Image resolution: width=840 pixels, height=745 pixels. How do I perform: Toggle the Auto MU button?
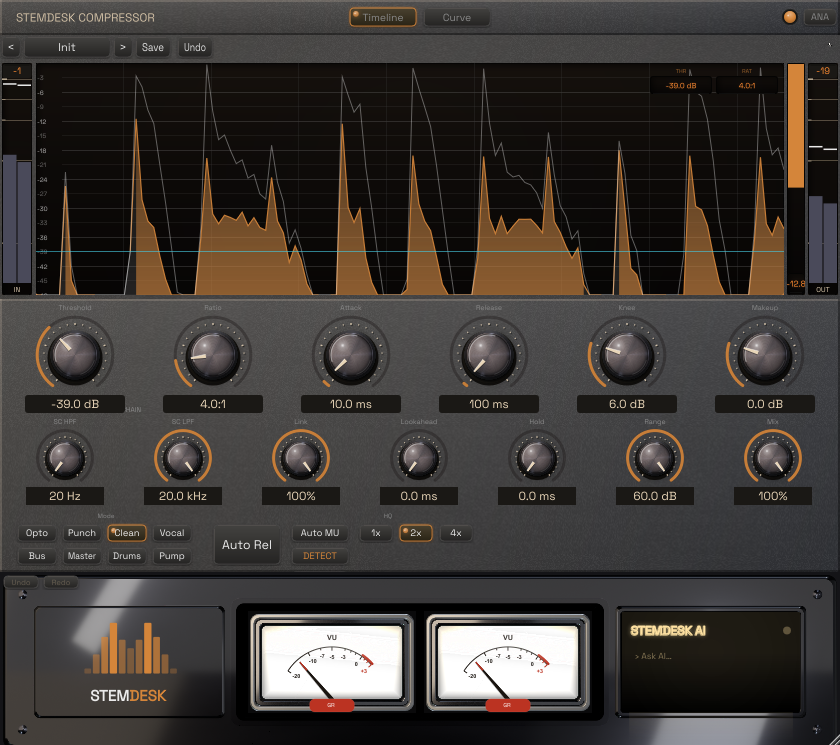pos(320,533)
